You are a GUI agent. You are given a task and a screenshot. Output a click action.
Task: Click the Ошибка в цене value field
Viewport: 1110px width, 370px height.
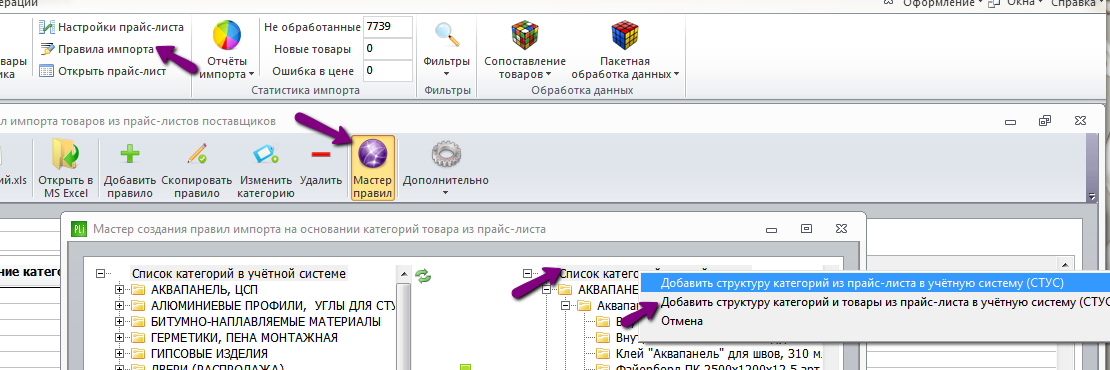pyautogui.click(x=387, y=71)
